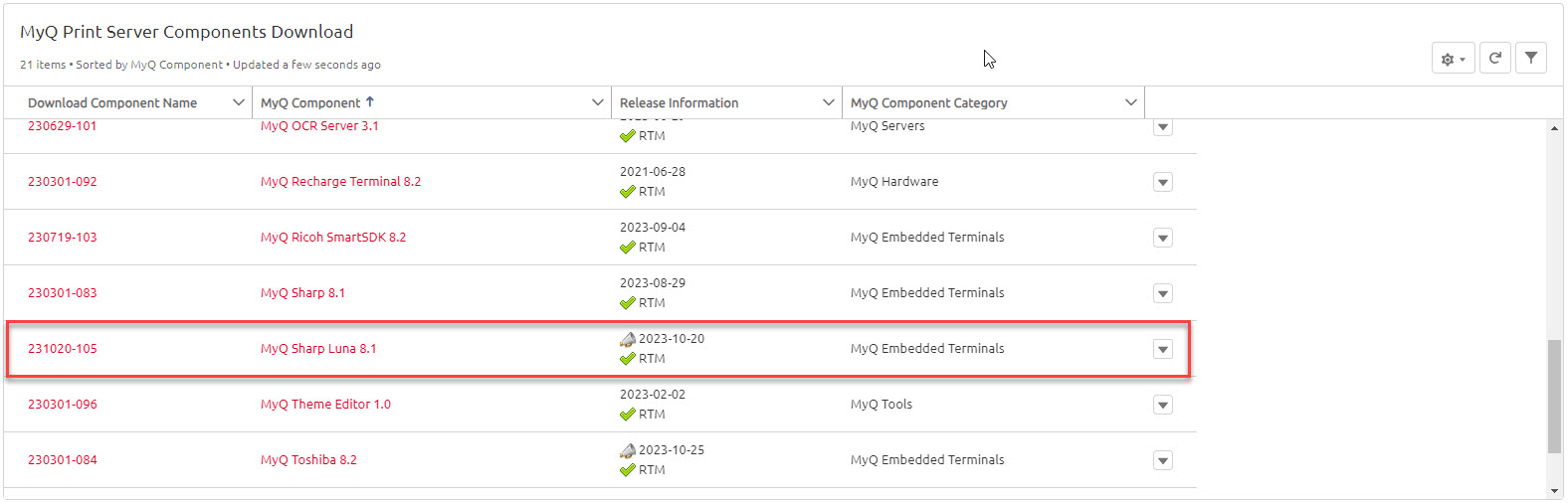Click RTM checkmark in MyQ Sharp 8.1 row

click(628, 303)
